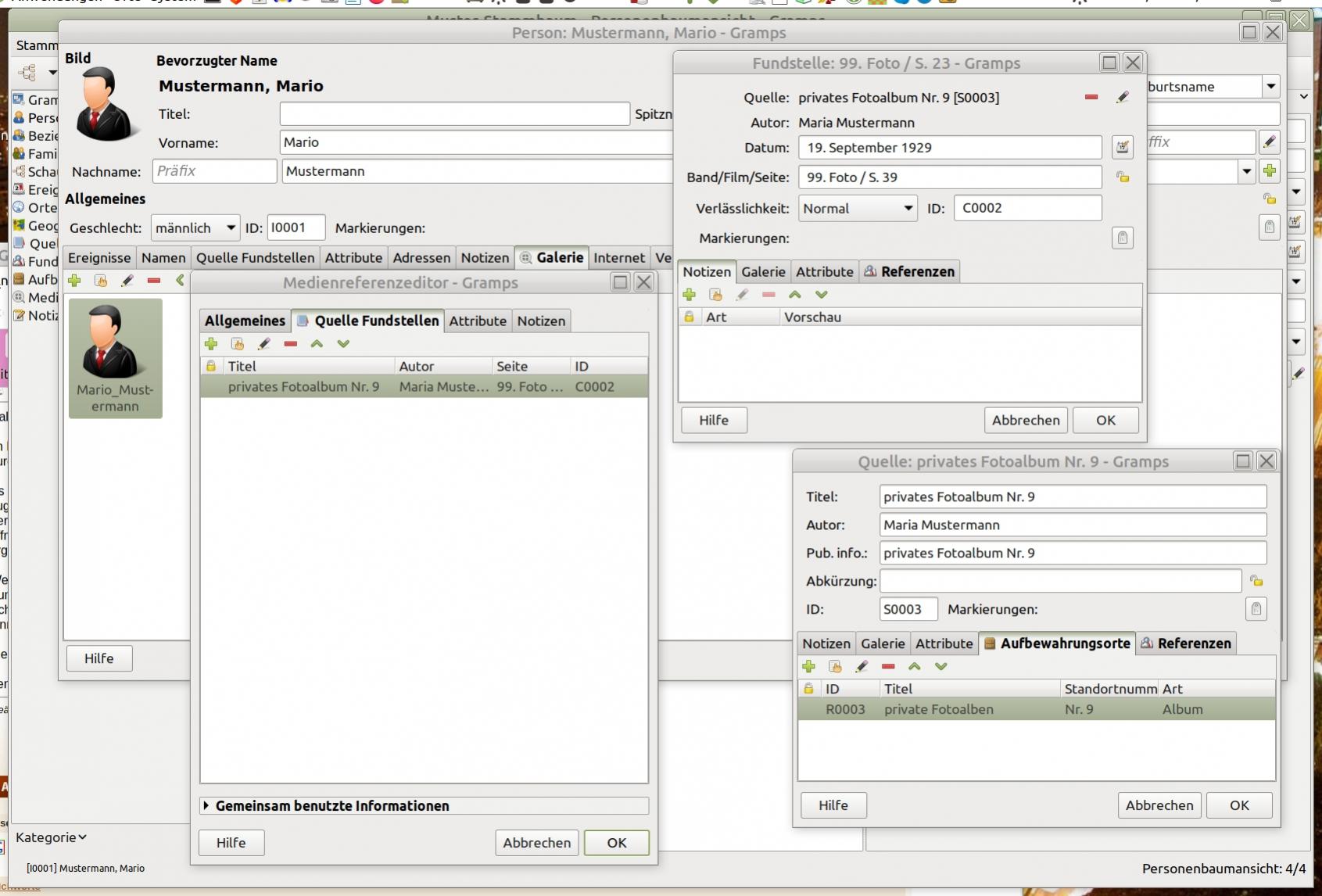Open the Verlässlichkeit dropdown showing Normal

coord(858,209)
